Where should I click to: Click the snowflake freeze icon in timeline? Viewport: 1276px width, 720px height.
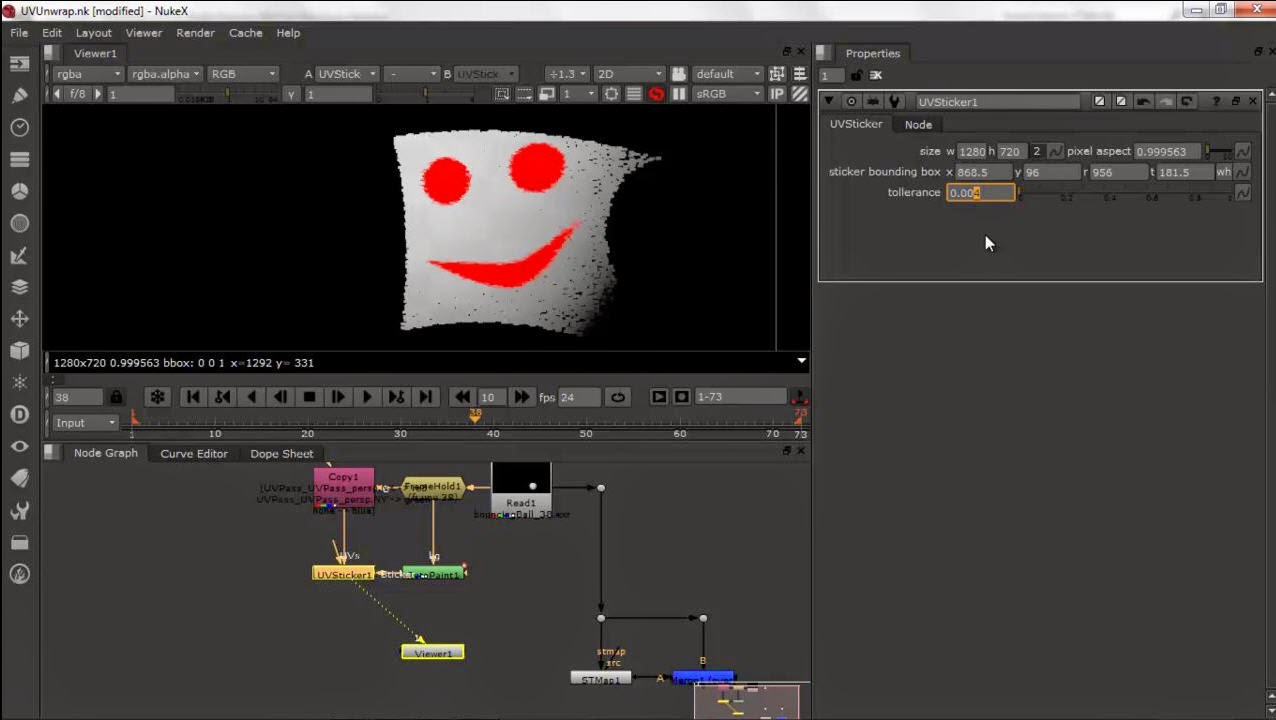[157, 397]
